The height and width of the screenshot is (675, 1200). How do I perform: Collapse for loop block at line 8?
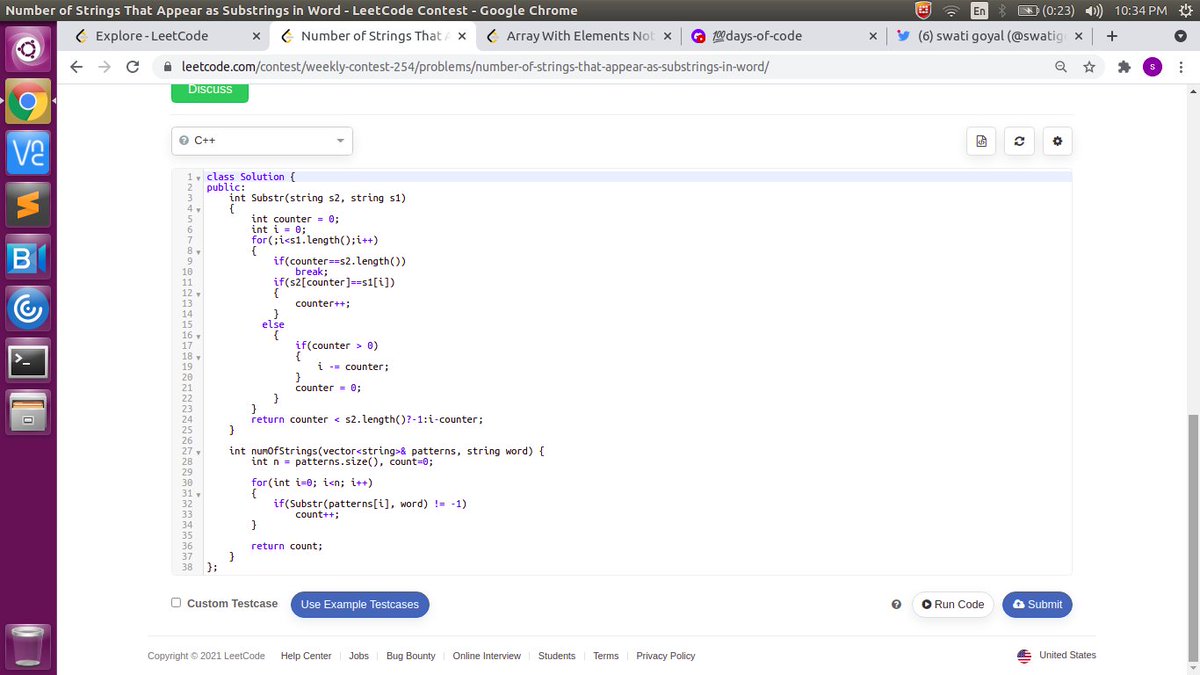coord(198,251)
